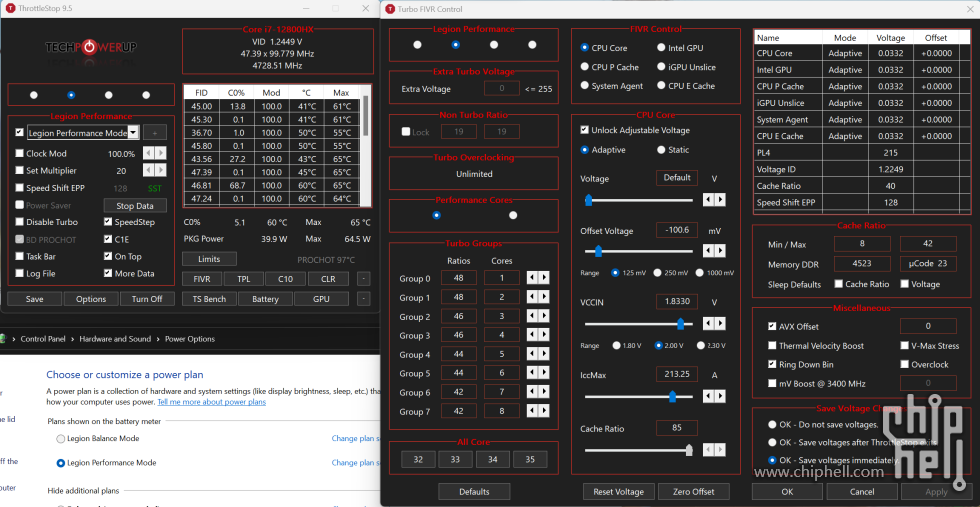Click Group 0 ratio field

pos(459,278)
